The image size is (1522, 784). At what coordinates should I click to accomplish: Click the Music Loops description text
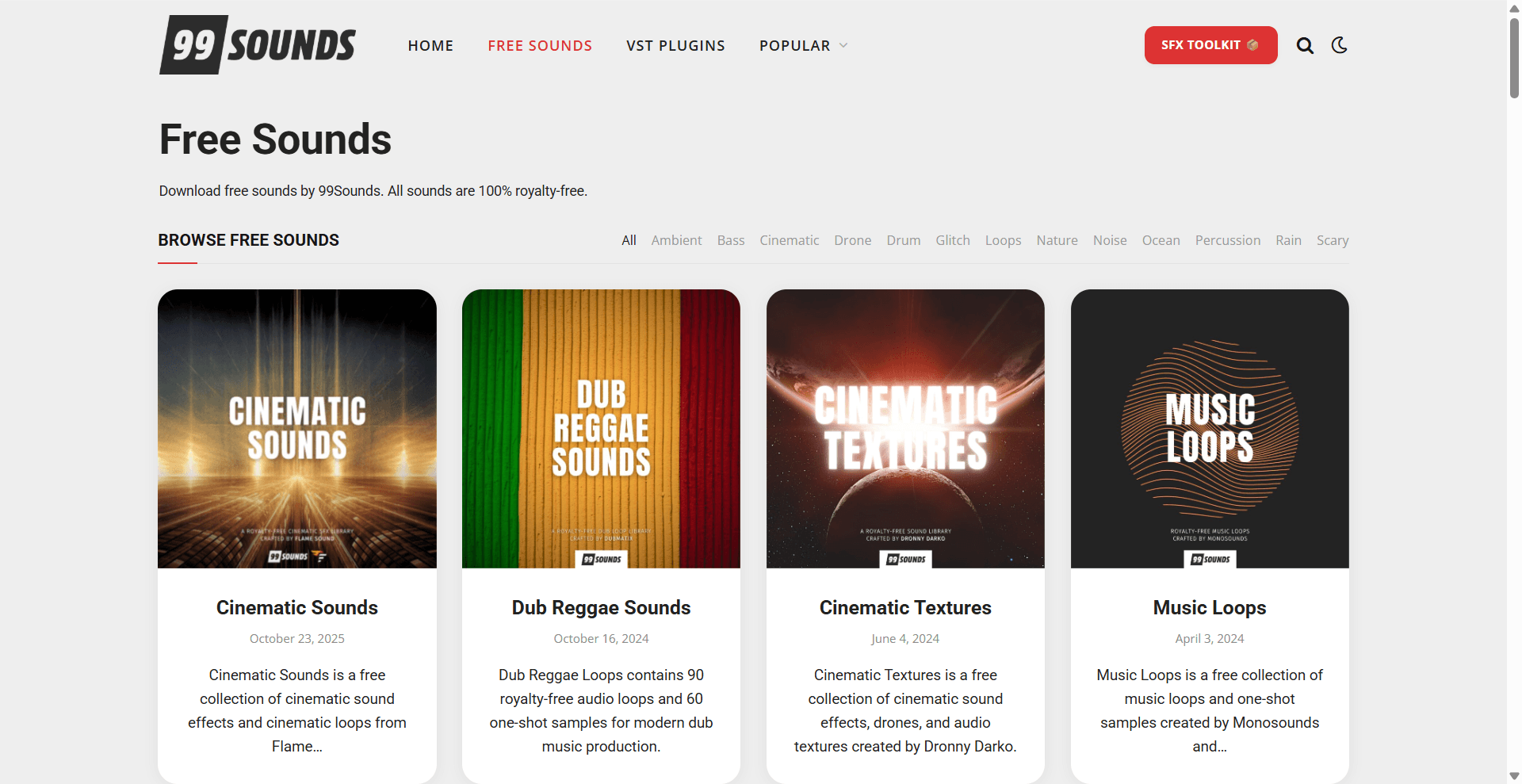click(1210, 711)
